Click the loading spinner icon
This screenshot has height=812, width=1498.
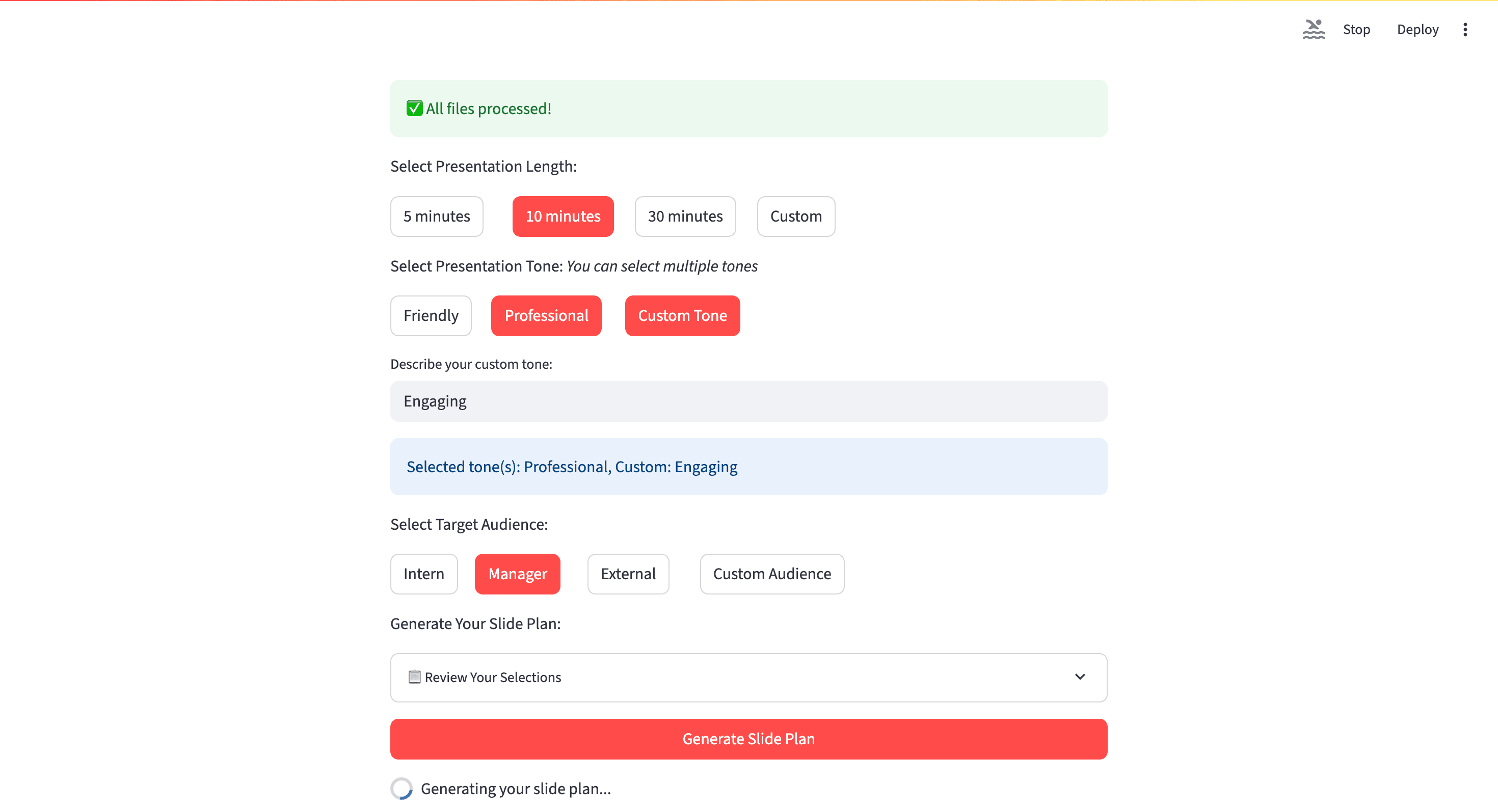(x=402, y=788)
